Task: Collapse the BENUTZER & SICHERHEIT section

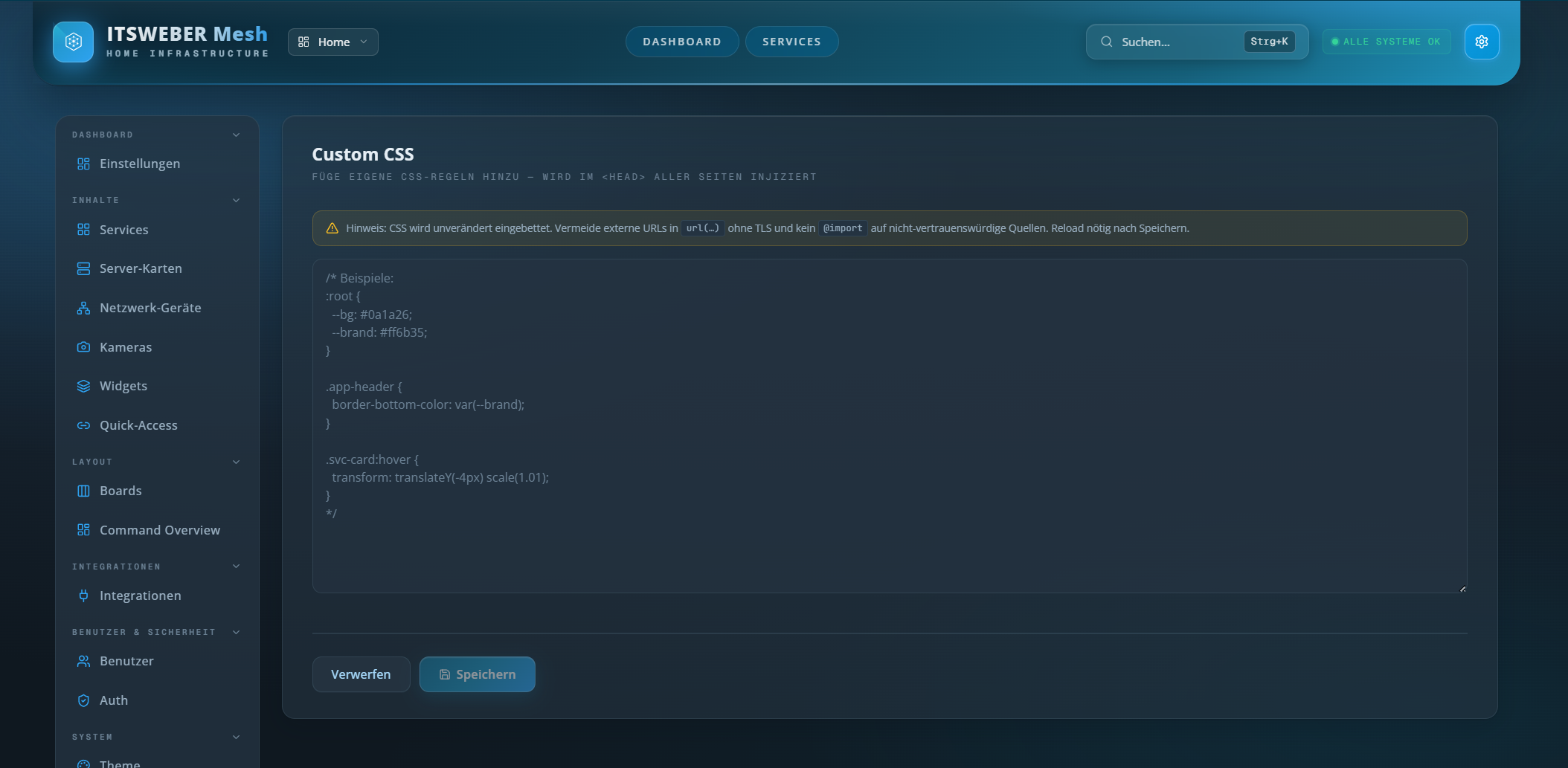Action: [237, 632]
